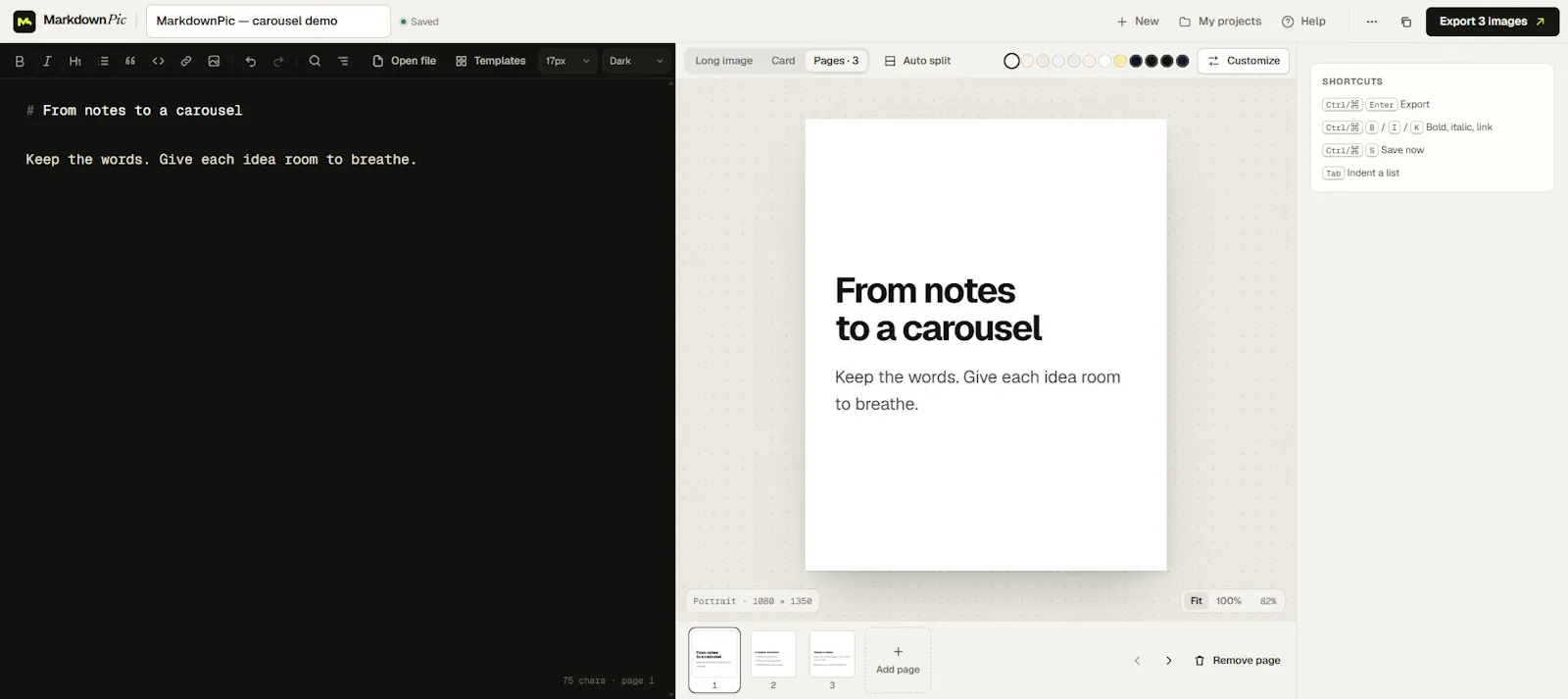Open the Templates gallery

click(491, 61)
